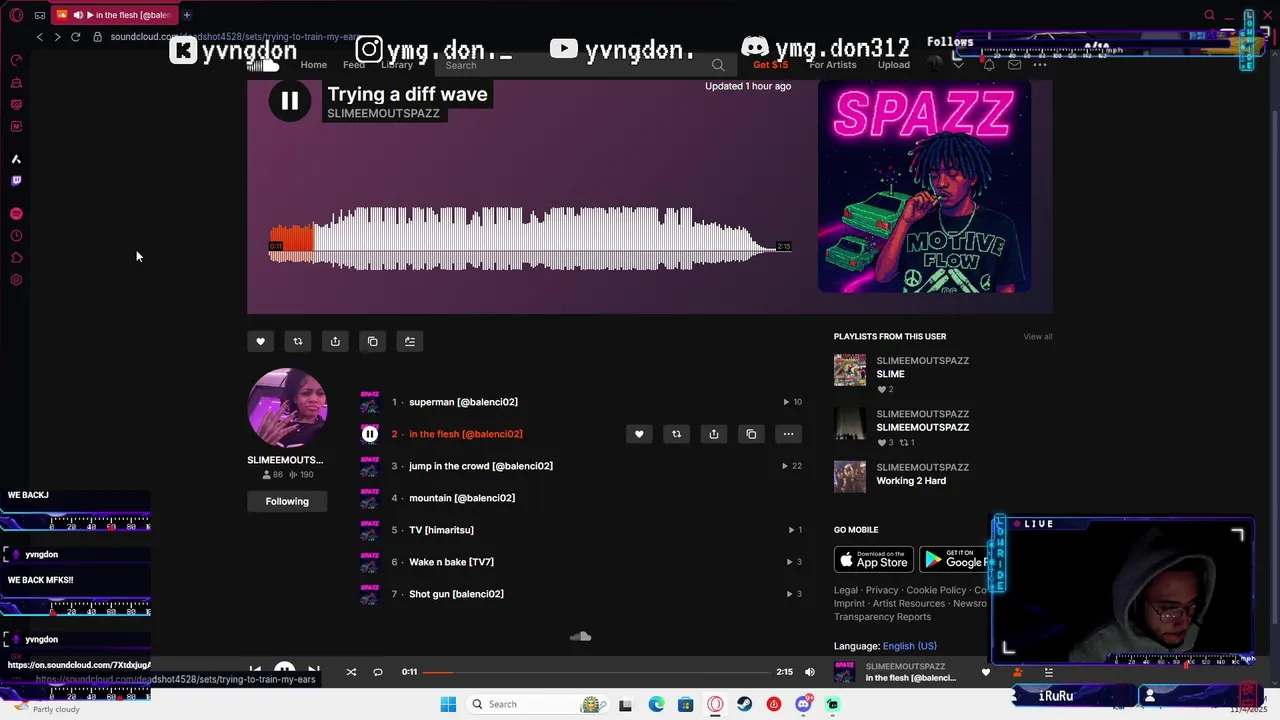
Task: Reload the page in browser toolbar
Action: click(75, 37)
